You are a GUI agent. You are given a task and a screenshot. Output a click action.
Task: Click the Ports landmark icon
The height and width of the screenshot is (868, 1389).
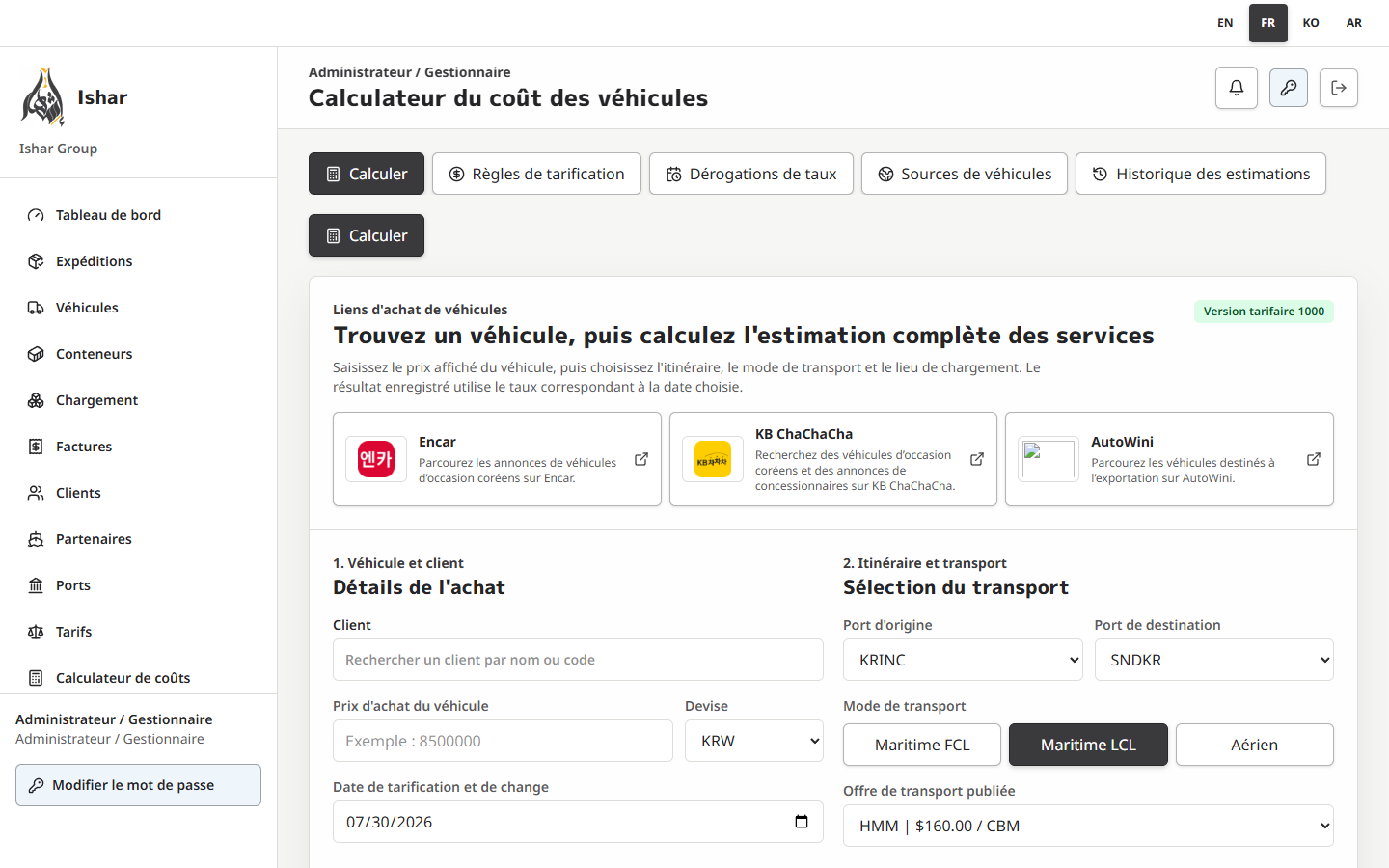click(x=36, y=585)
